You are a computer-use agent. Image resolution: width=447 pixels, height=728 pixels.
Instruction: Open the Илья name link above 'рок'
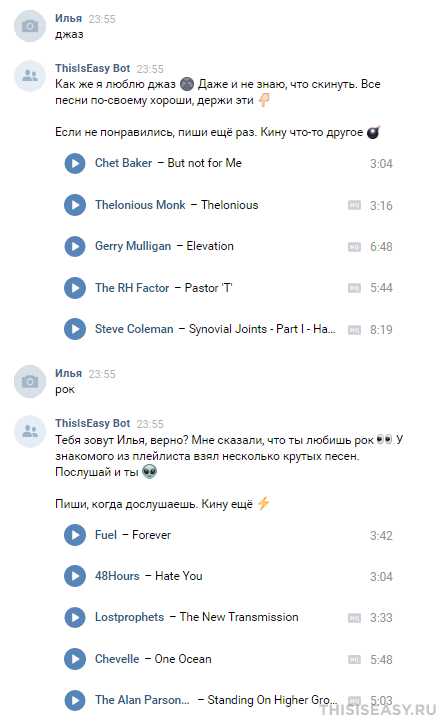pyautogui.click(x=68, y=373)
